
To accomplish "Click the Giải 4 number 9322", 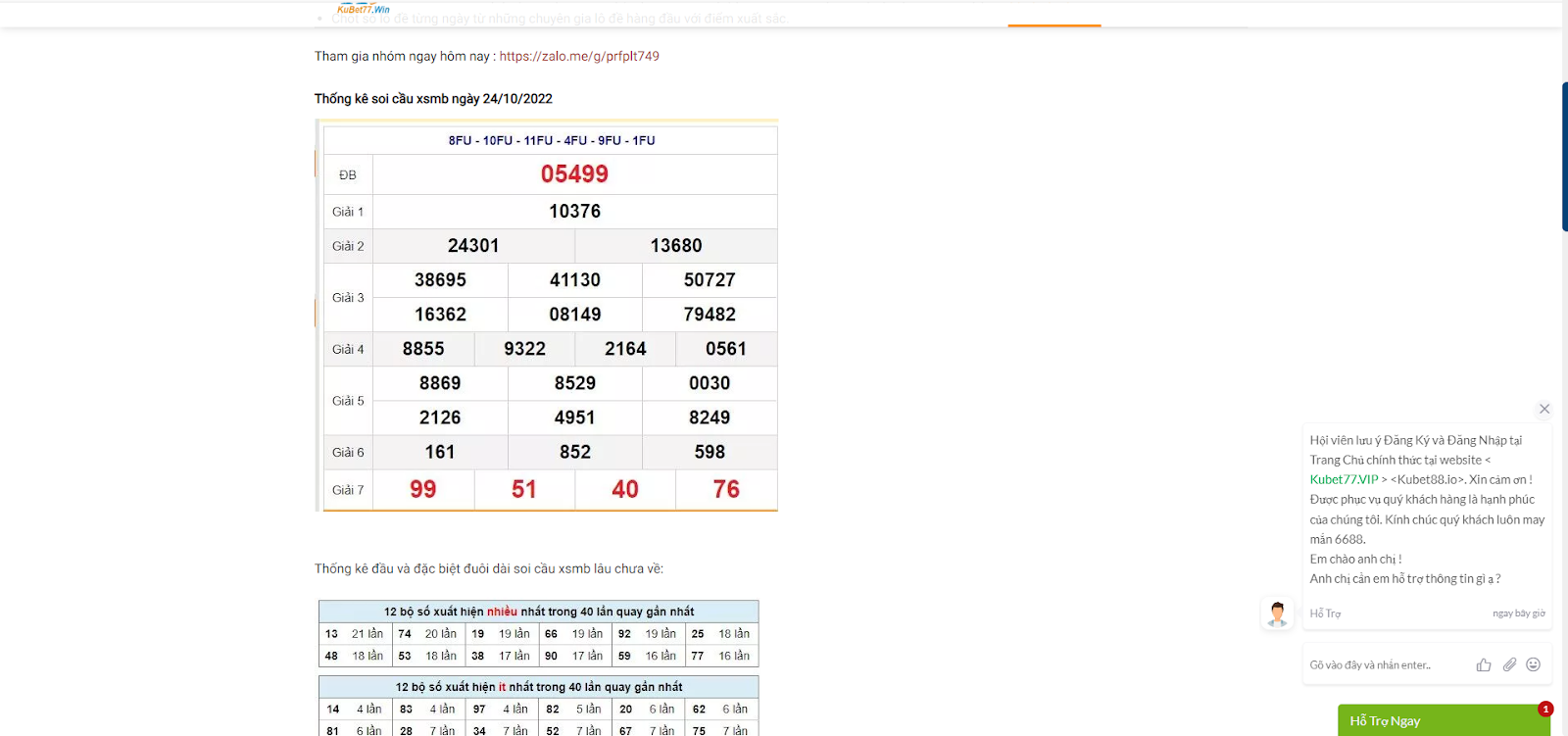I will point(524,349).
